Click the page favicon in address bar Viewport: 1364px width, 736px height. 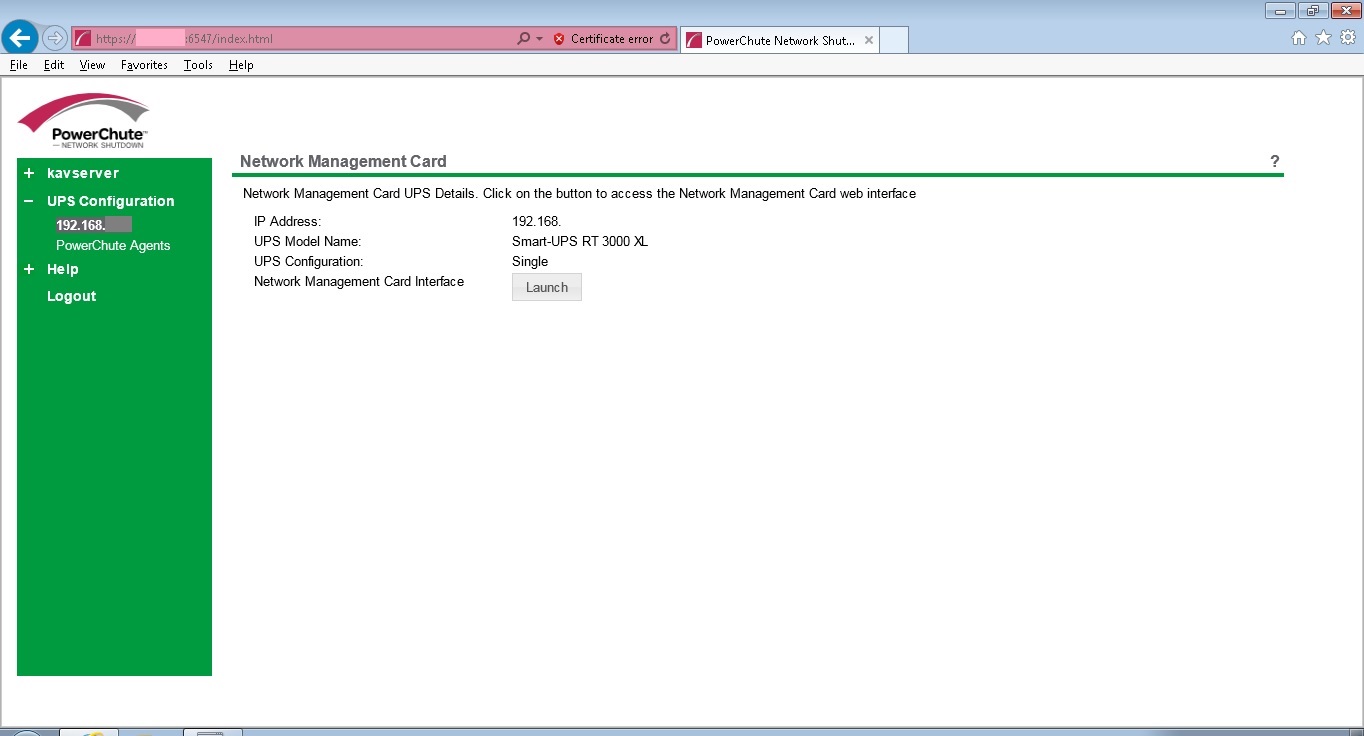pyautogui.click(x=83, y=39)
